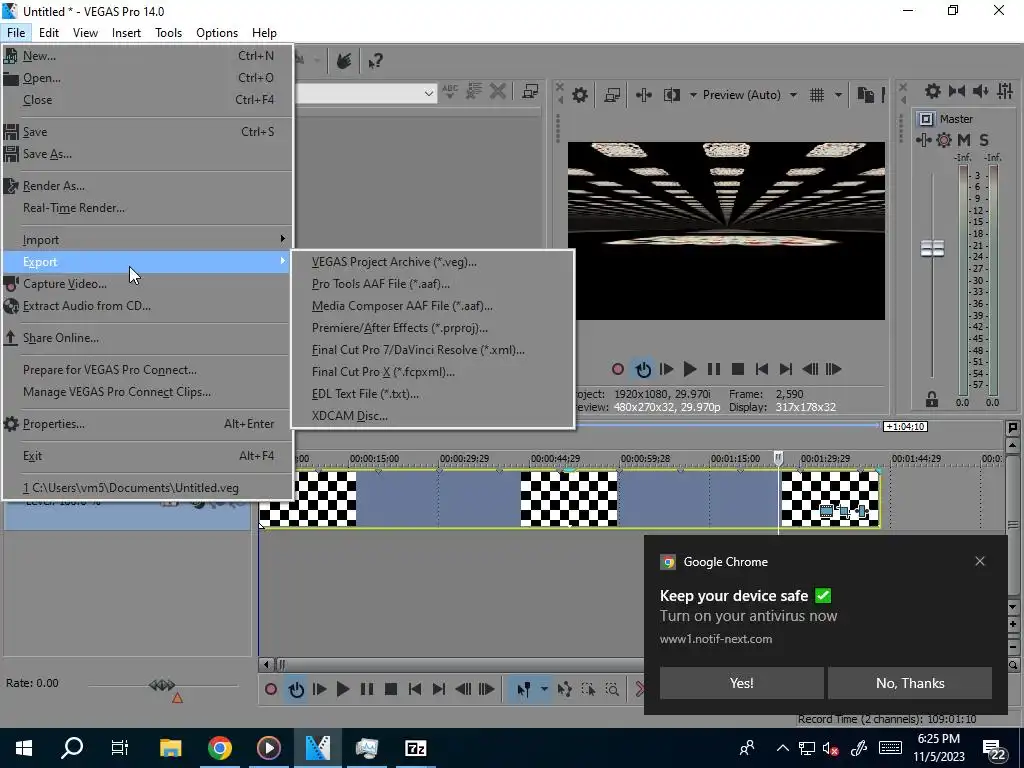
Task: Click Video Preview on external monitor icon
Action: click(x=612, y=95)
